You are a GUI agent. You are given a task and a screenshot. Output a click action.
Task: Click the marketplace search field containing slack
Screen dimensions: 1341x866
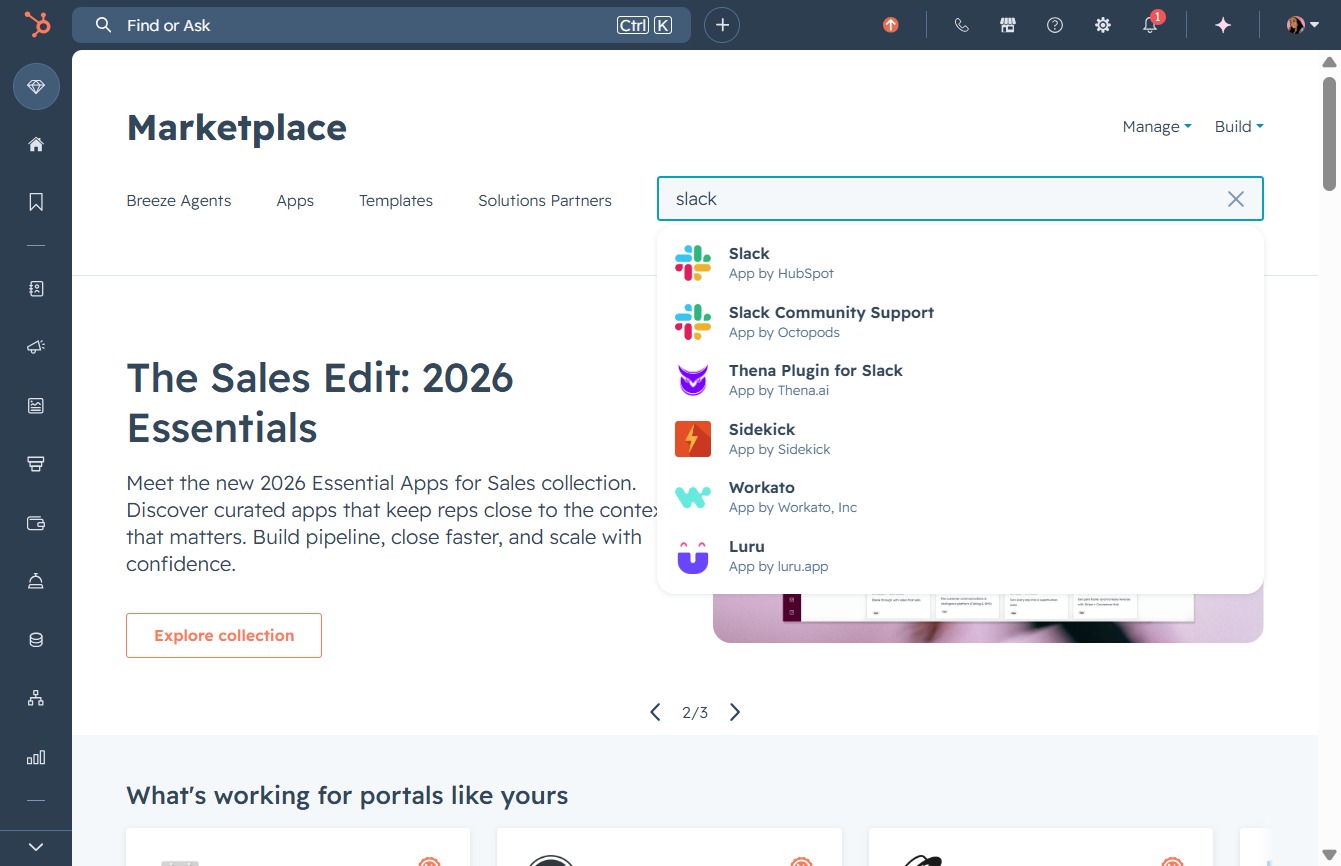[960, 199]
